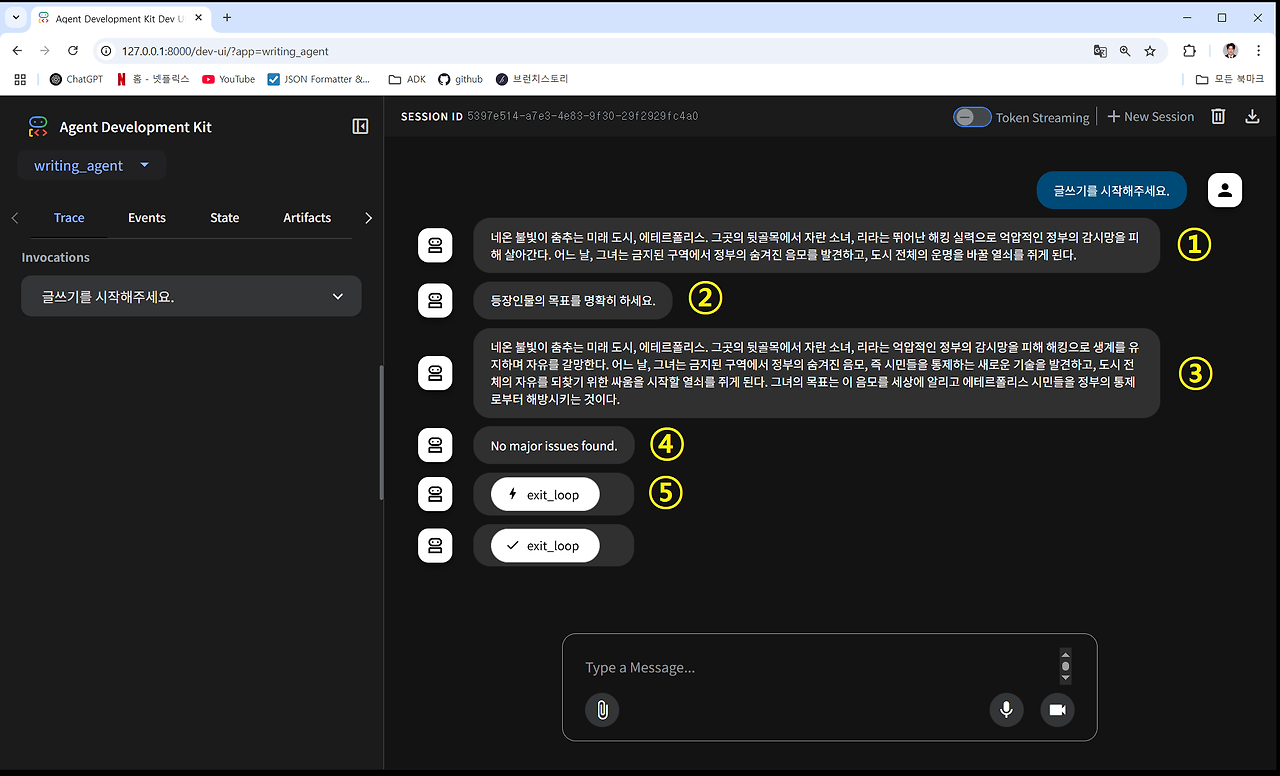Screen dimensions: 1280x776
Task: Switch to the Artifacts tab
Action: 307,218
